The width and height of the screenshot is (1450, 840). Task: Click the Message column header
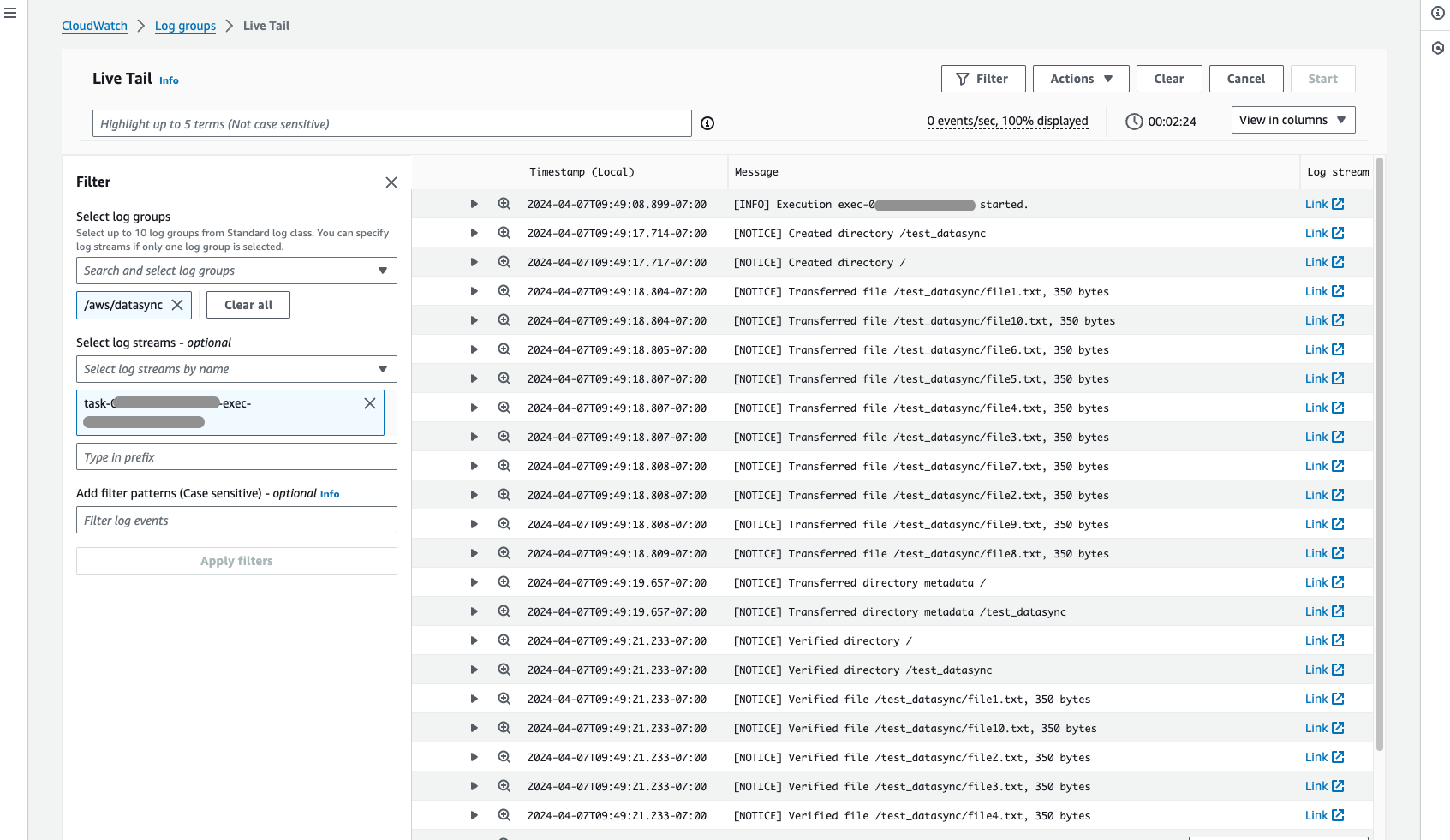click(756, 172)
